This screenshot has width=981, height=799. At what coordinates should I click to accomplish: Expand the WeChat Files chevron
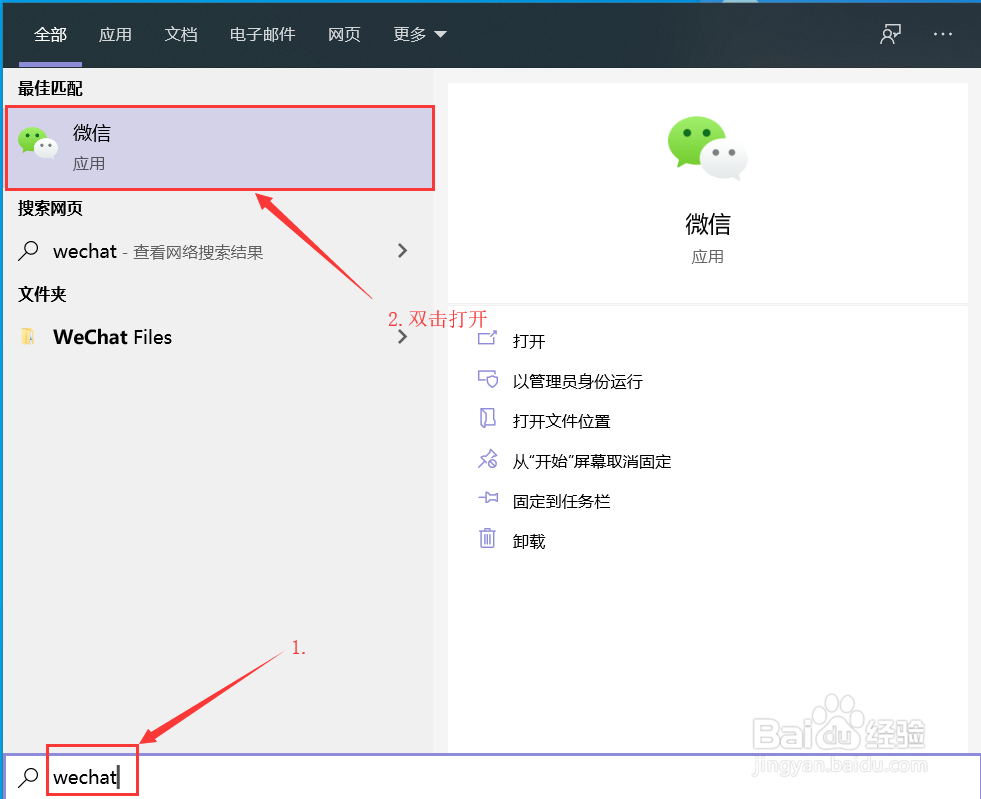[x=402, y=337]
